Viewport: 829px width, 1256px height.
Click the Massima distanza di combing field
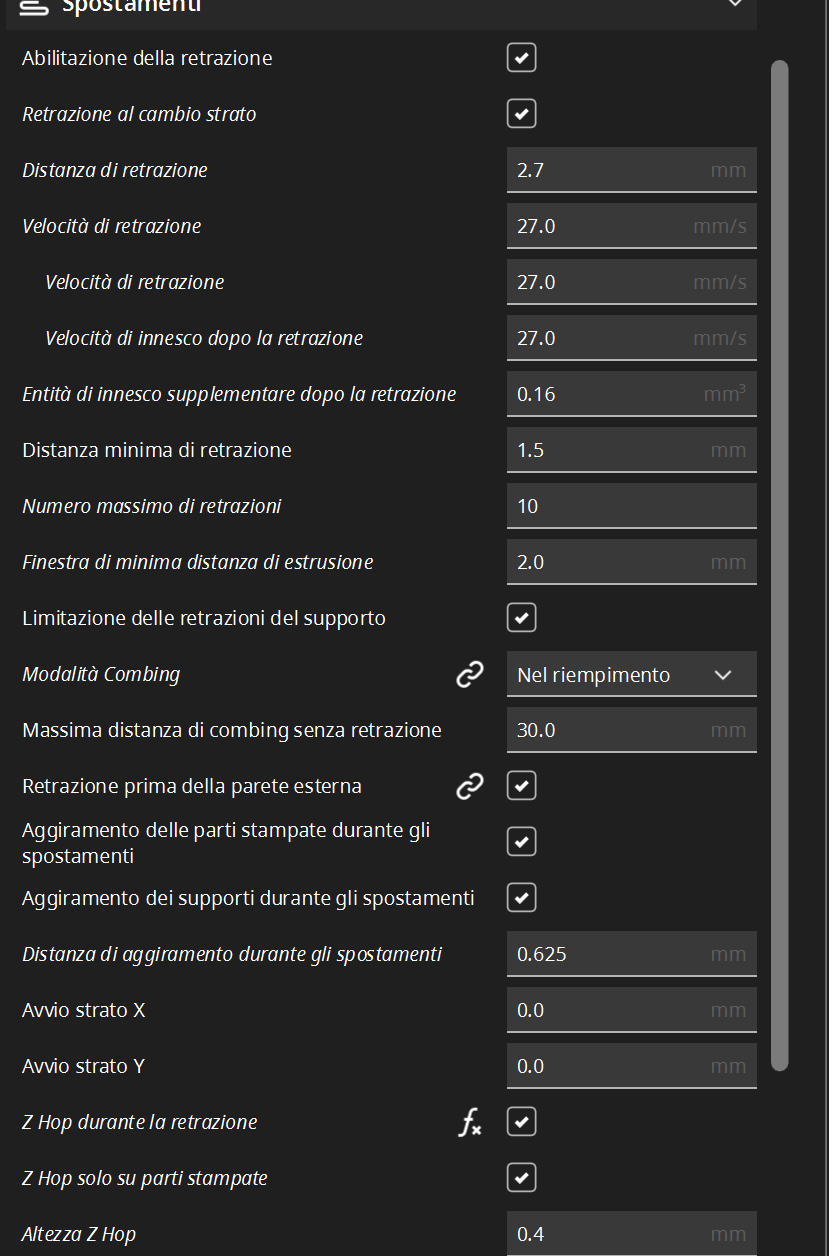click(632, 730)
